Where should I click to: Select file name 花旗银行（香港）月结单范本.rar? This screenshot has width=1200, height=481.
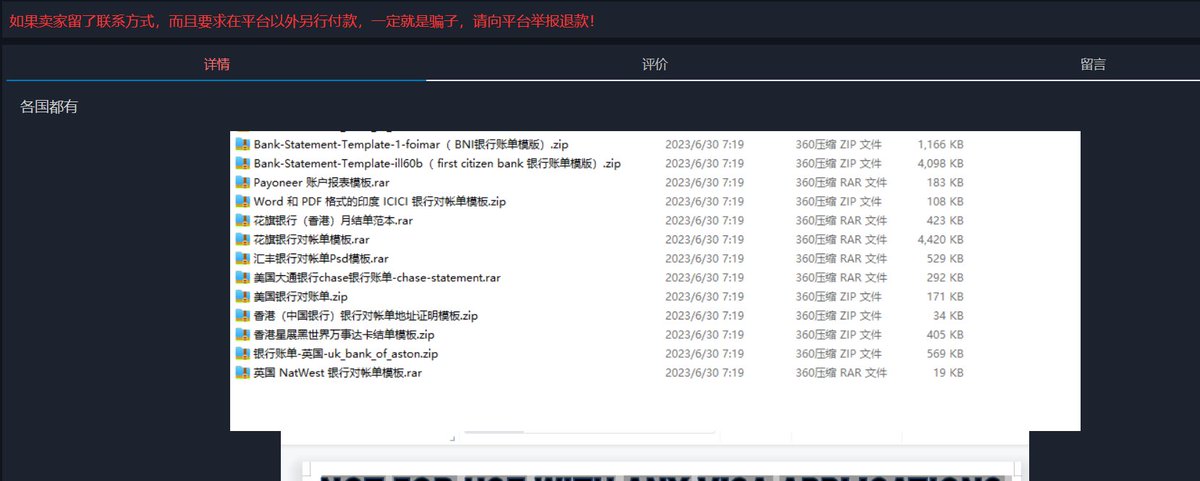click(333, 220)
